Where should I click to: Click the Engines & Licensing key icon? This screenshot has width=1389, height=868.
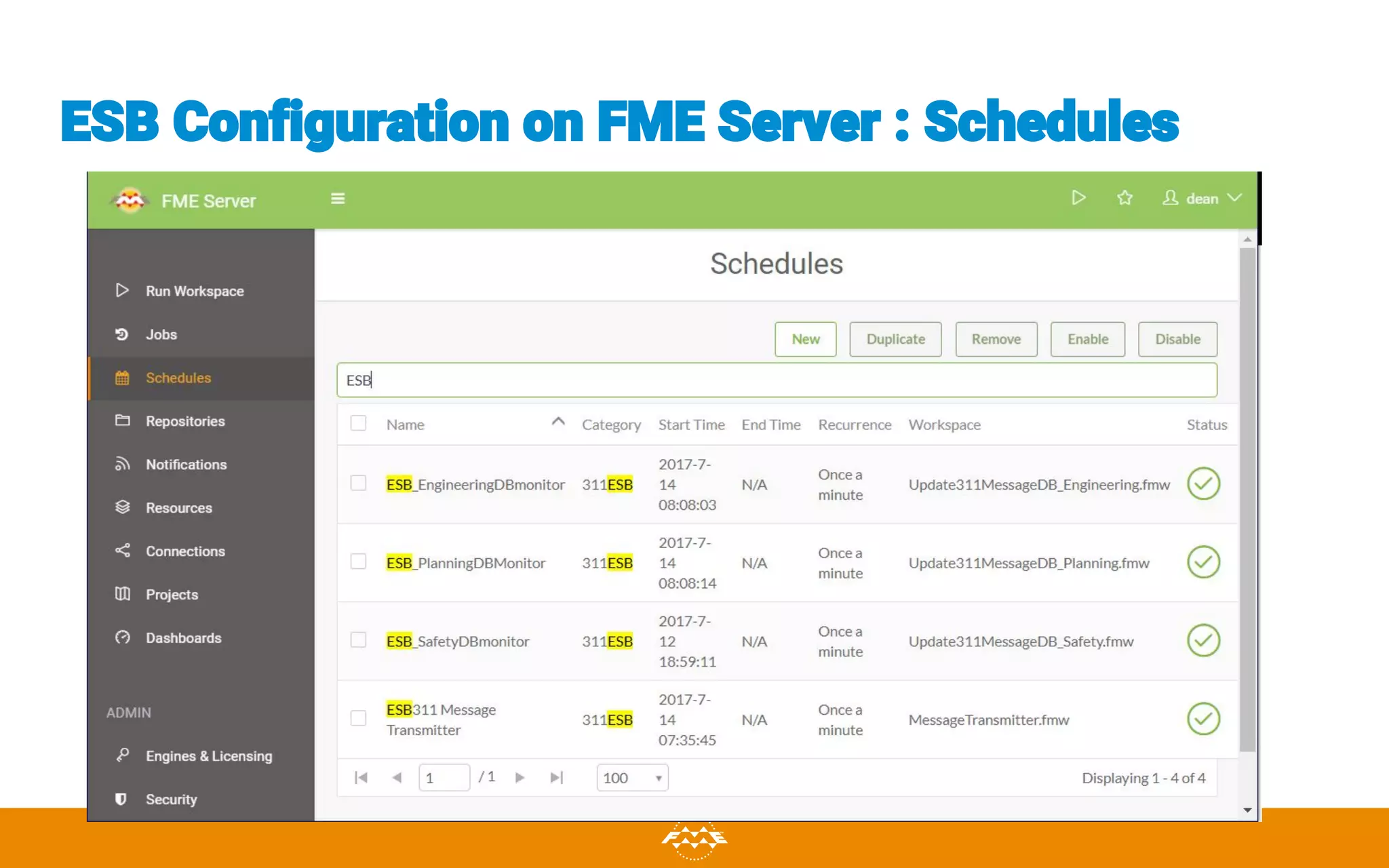click(x=122, y=755)
